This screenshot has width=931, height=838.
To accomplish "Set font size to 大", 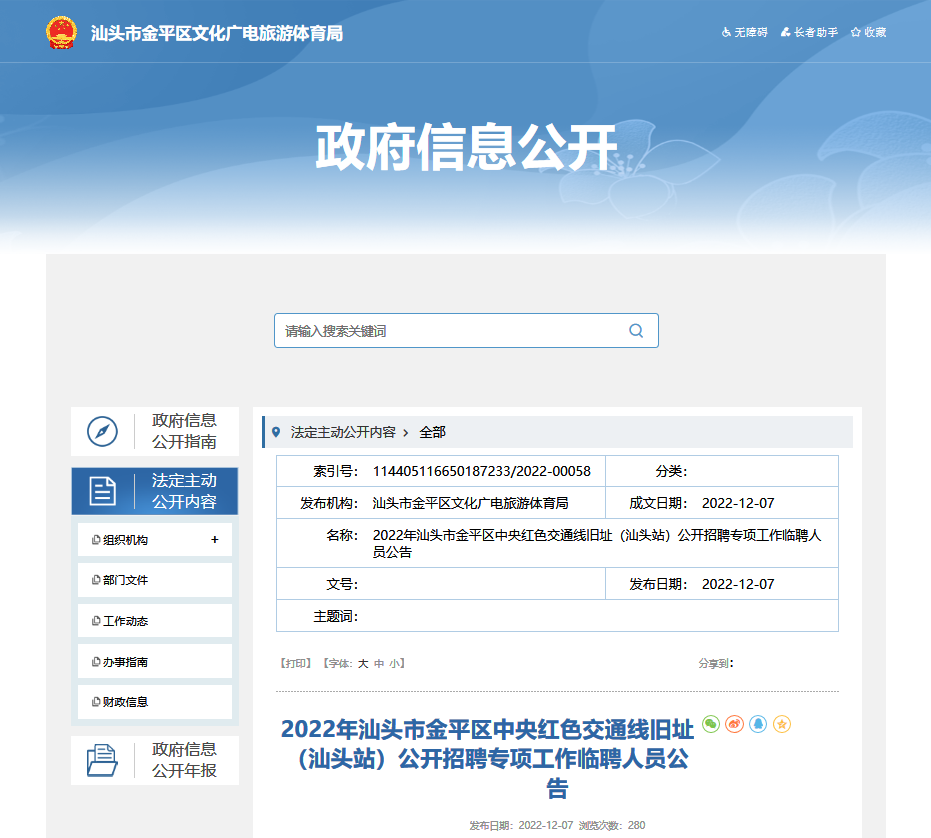I will click(x=363, y=663).
